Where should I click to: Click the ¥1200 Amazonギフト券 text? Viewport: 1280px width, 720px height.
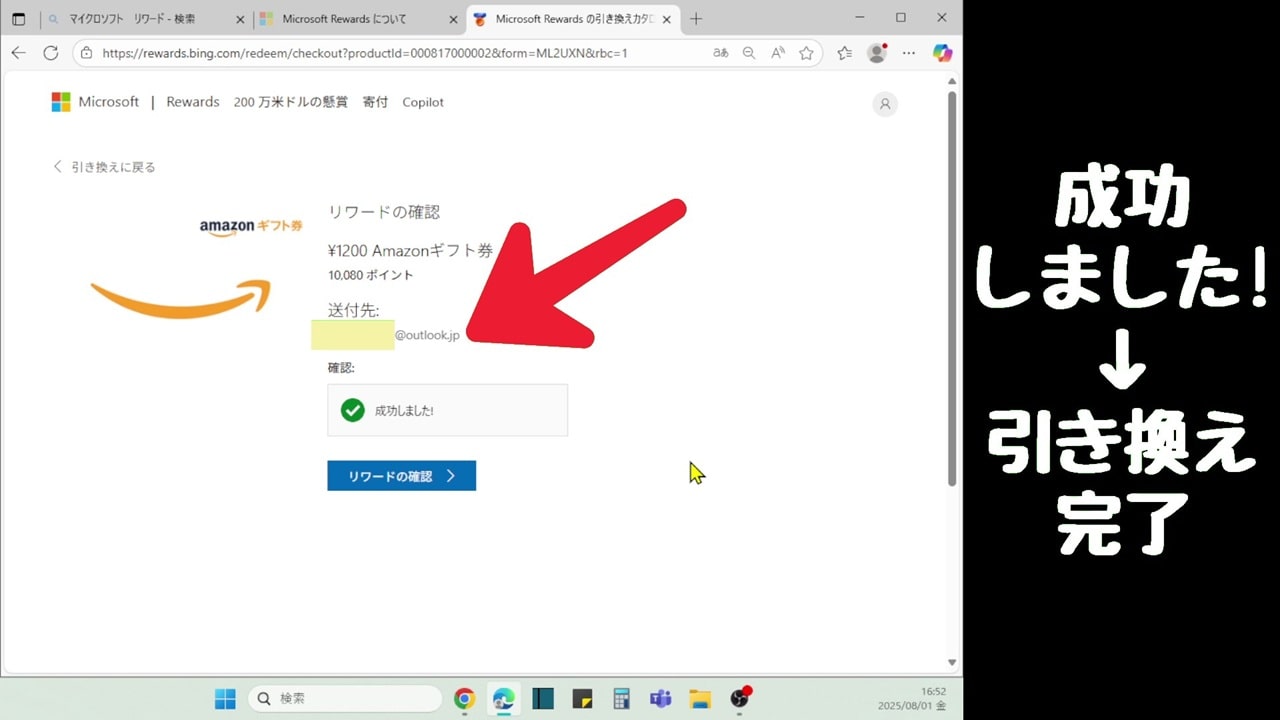[411, 250]
